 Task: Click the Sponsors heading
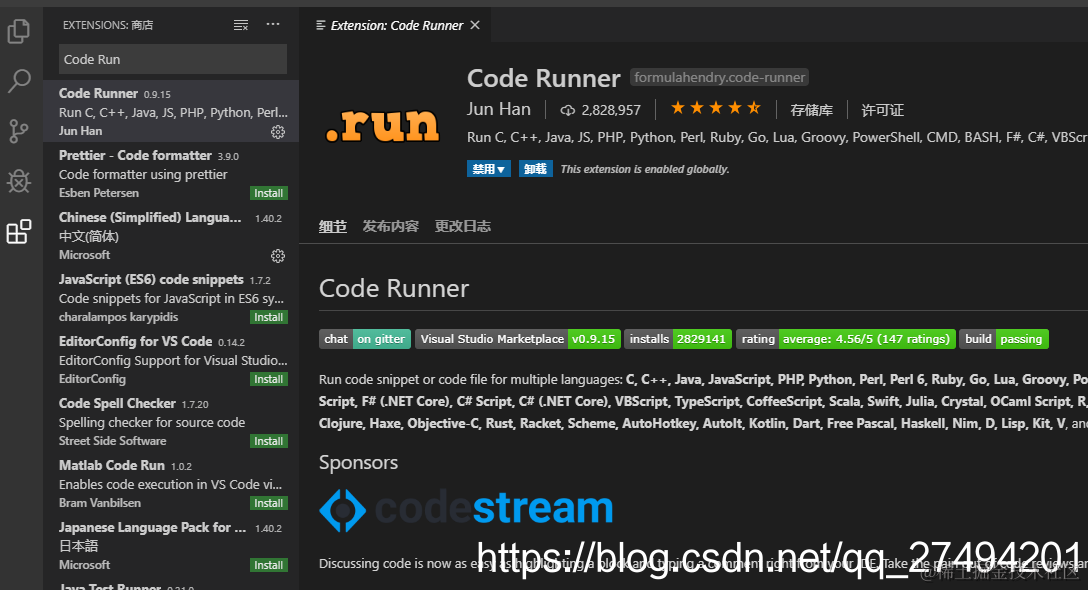358,462
